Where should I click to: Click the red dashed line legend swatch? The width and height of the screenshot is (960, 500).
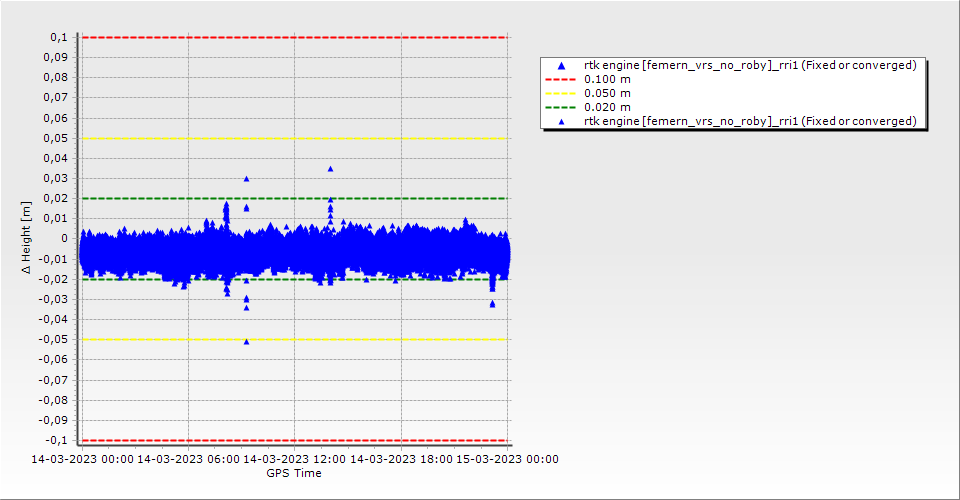(561, 79)
